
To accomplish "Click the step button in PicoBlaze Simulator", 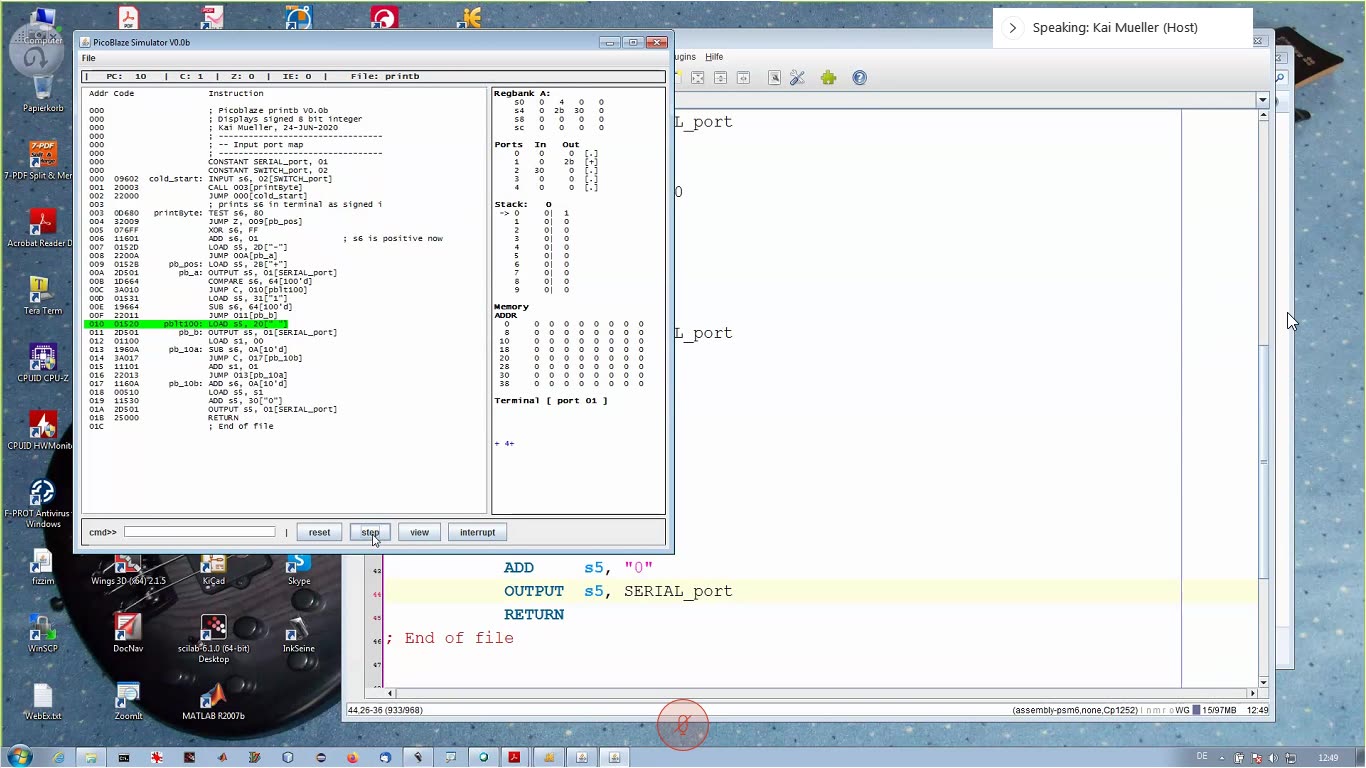I will coord(370,532).
